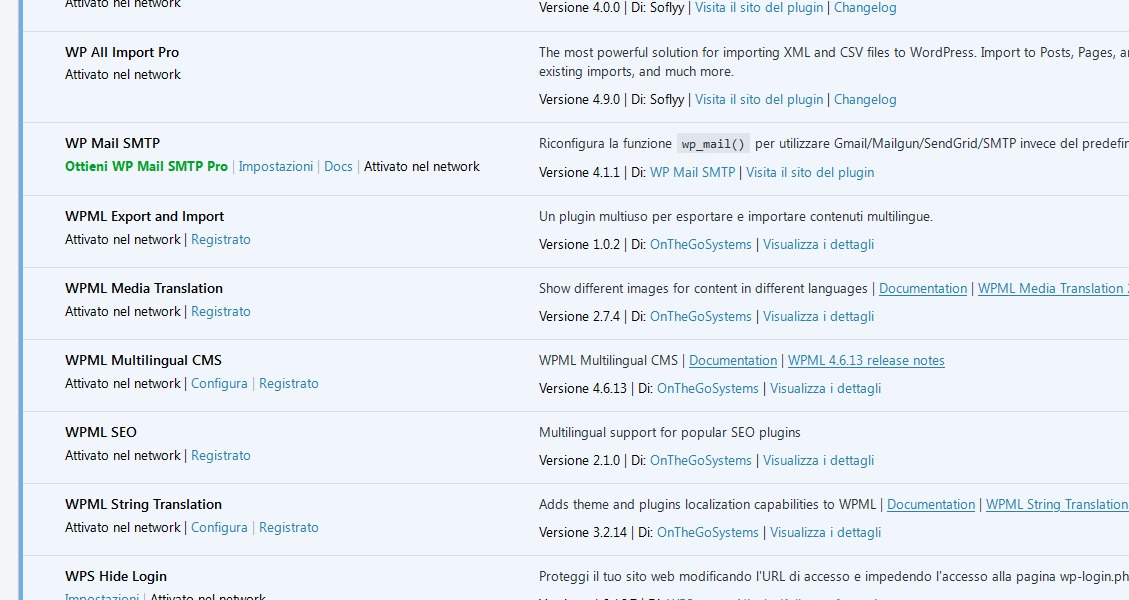The width and height of the screenshot is (1129, 600).
Task: Visit plugin site for WP All Import Pro
Action: (759, 99)
